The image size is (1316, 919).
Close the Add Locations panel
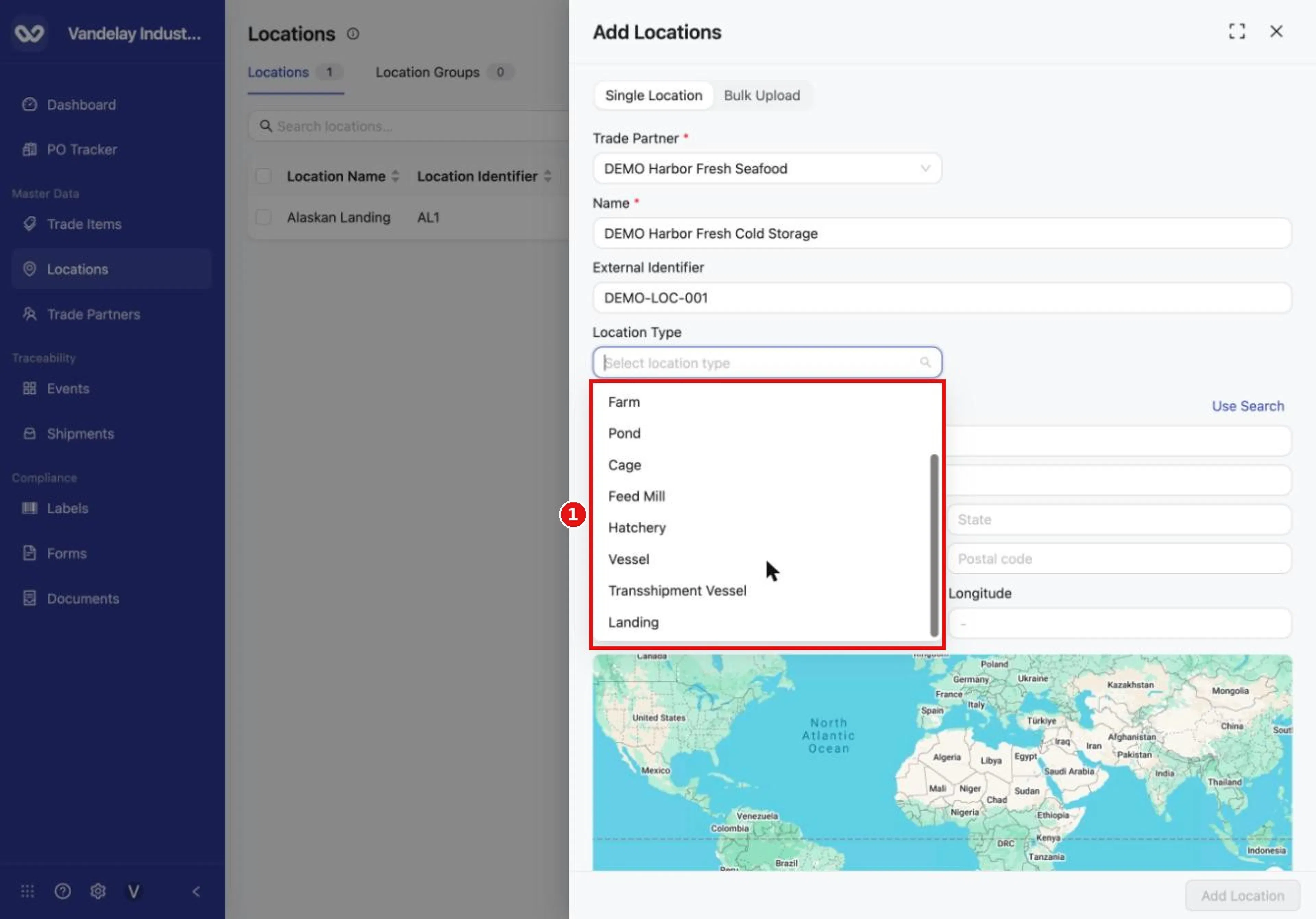1277,32
